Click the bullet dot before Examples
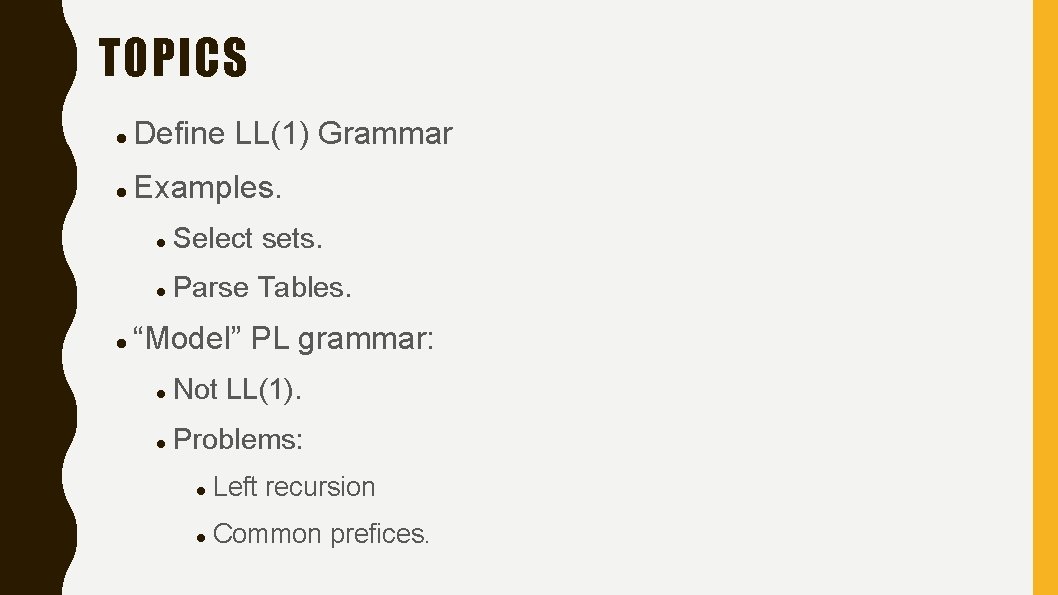The image size is (1058, 595). (121, 193)
